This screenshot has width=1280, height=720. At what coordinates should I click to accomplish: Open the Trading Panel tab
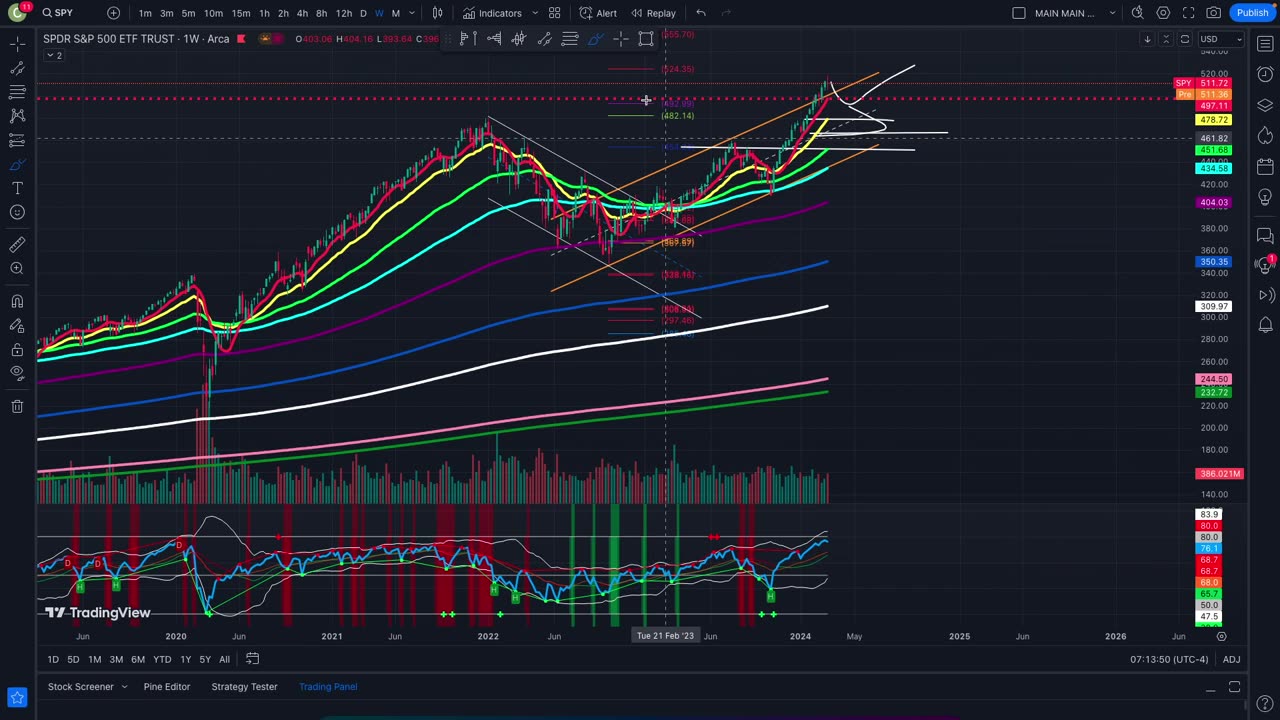(x=328, y=687)
